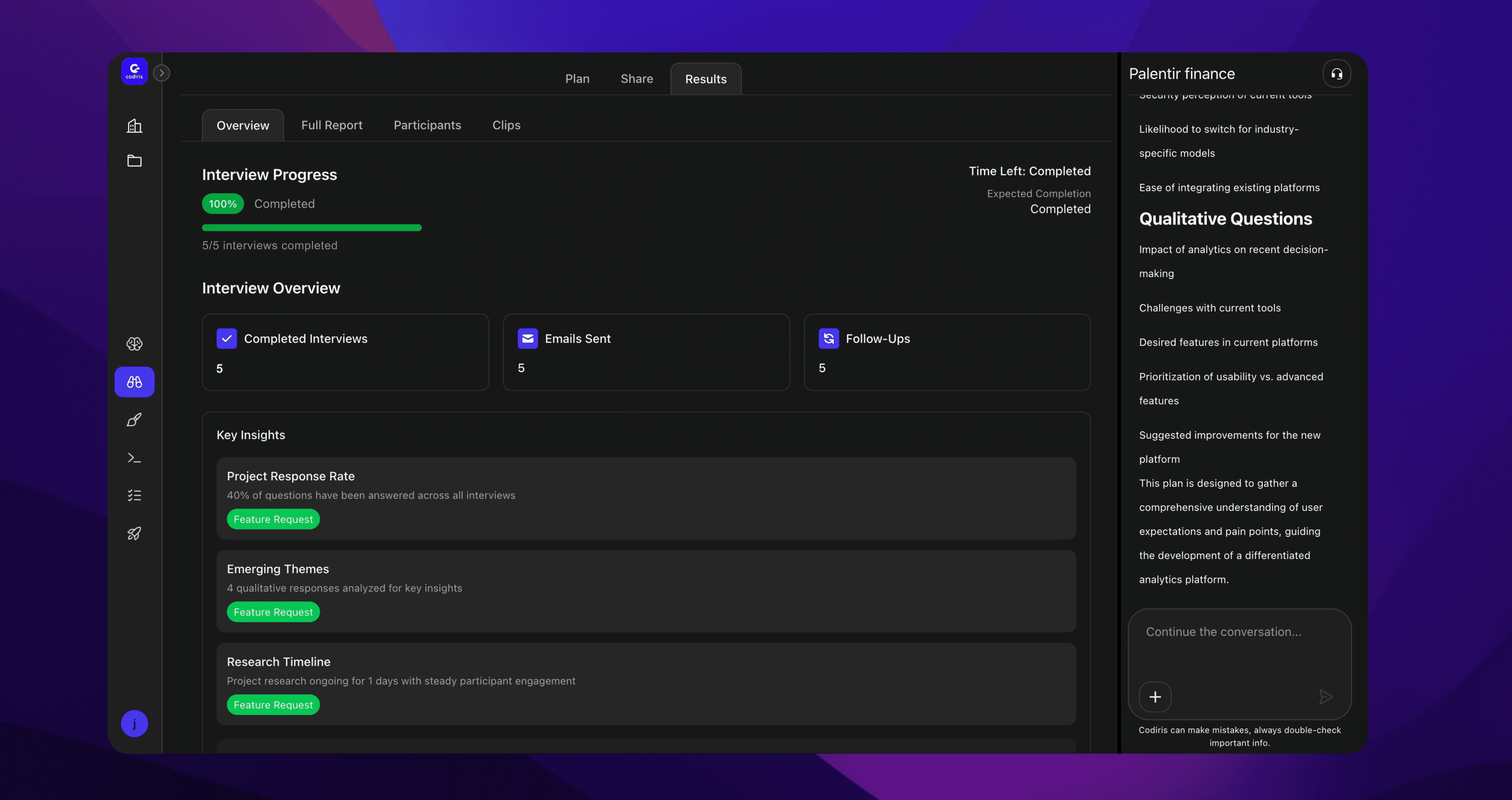1512x800 pixels.
Task: Open the brain icon in sidebar
Action: coord(134,344)
